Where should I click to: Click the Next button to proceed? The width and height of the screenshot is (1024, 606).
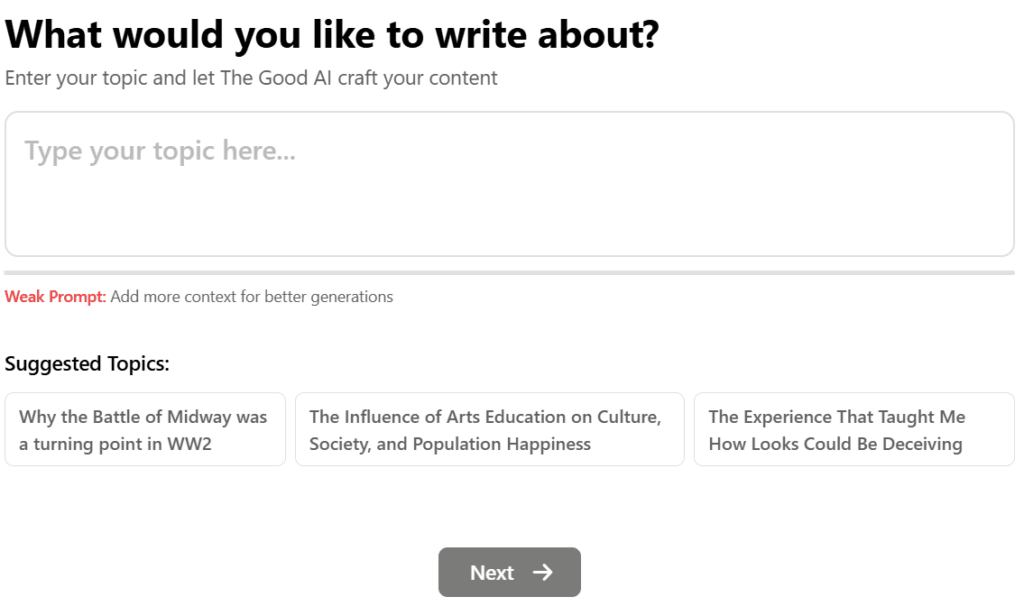(x=509, y=572)
